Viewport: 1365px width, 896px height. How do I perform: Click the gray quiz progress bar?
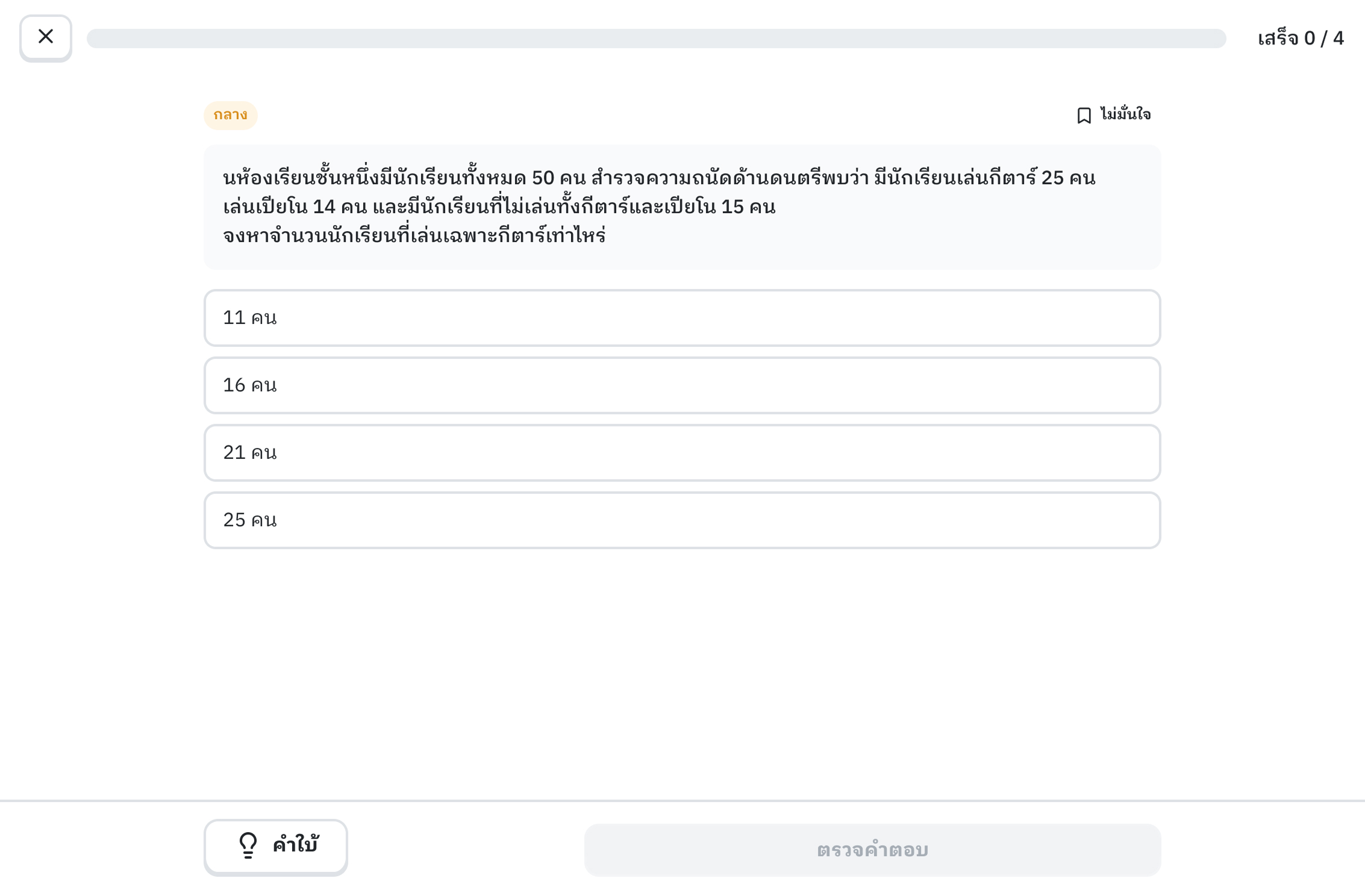[x=656, y=39]
